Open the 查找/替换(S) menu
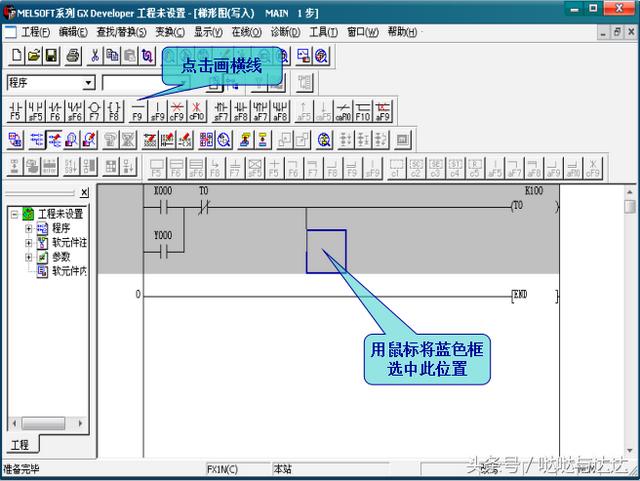Viewport: 640px width, 481px height. 122,32
